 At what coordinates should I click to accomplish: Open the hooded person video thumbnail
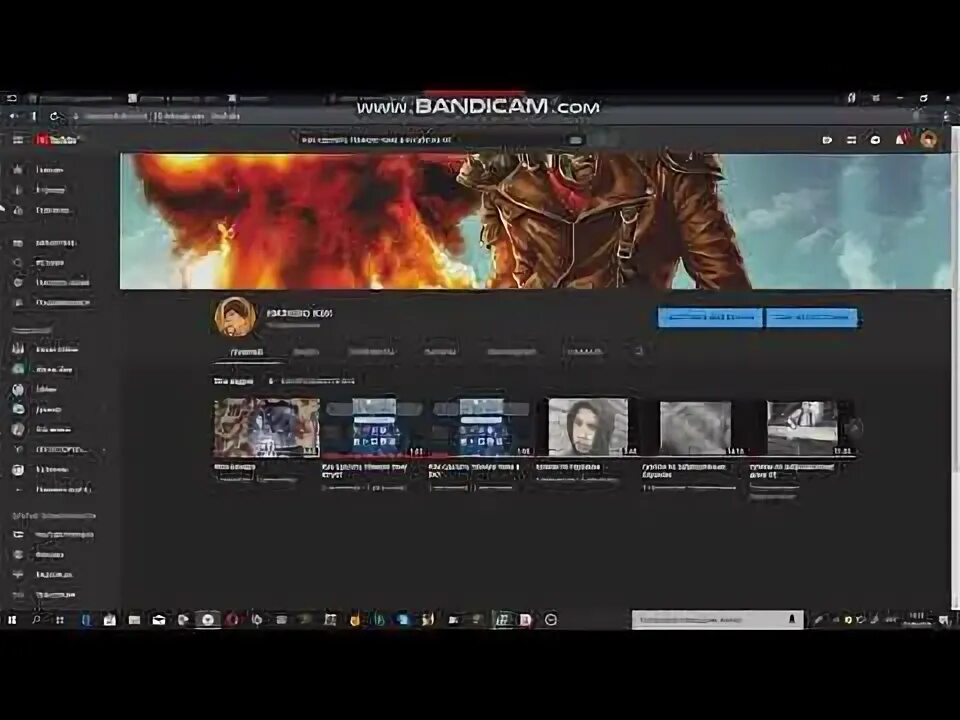[x=588, y=427]
